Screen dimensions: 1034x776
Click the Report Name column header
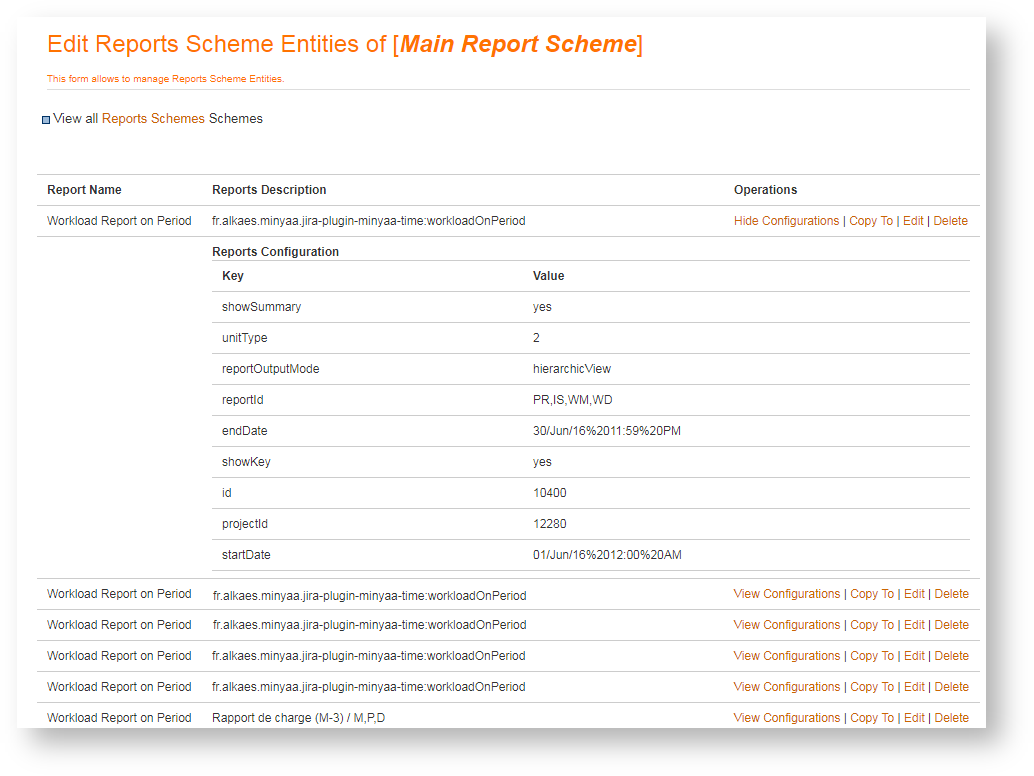84,190
